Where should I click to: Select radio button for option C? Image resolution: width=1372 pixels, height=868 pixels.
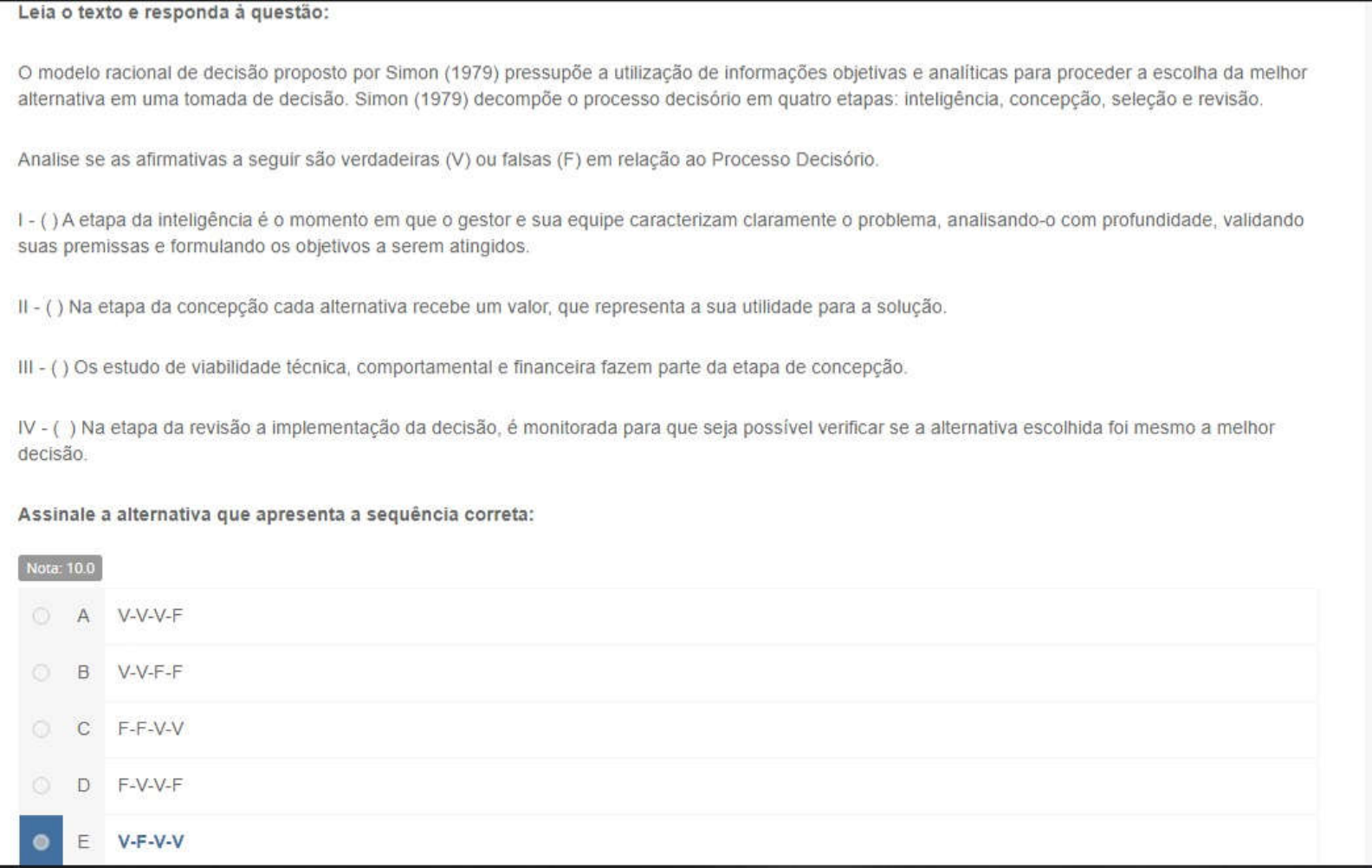click(x=41, y=729)
